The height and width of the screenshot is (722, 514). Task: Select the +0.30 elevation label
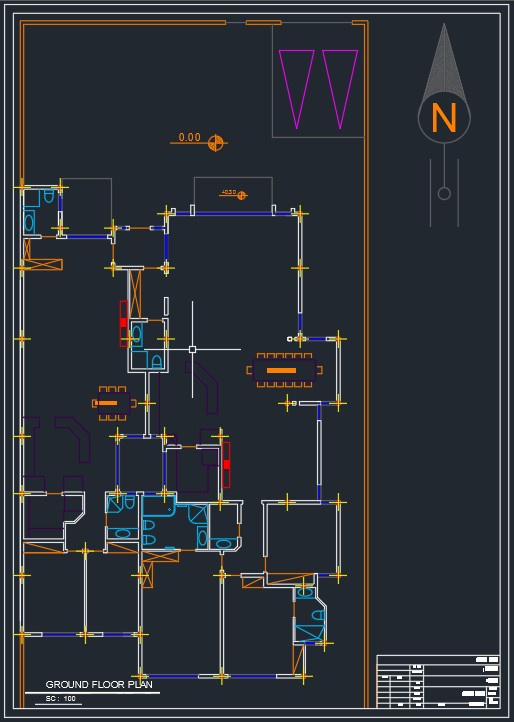point(229,192)
